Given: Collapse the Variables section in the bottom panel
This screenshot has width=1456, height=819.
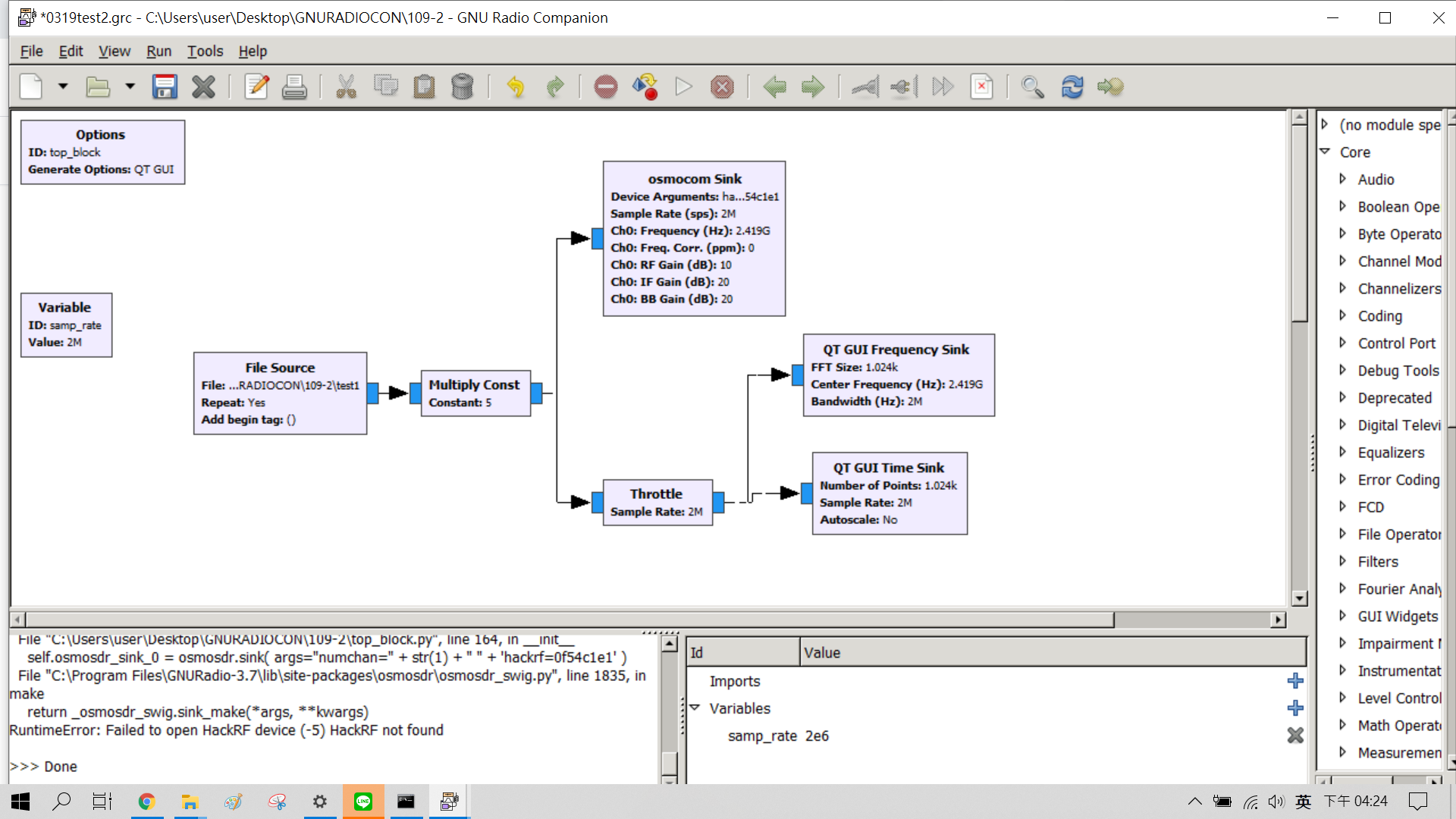Looking at the screenshot, I should [696, 708].
